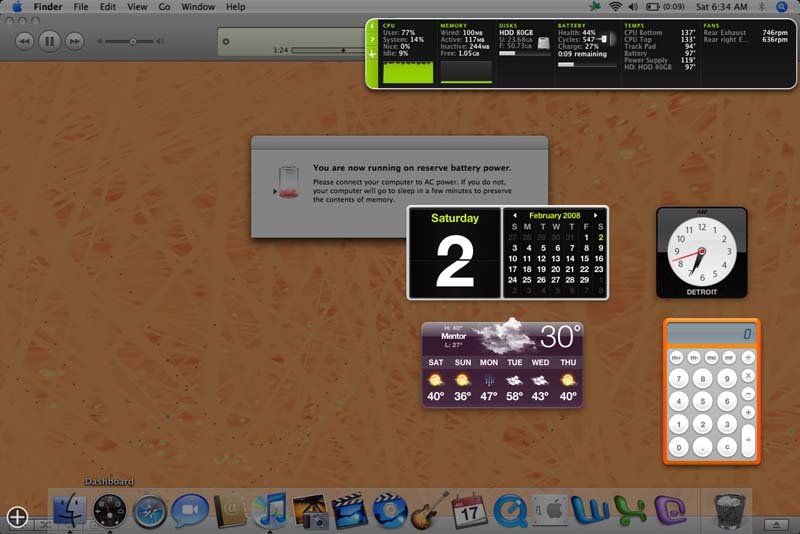The width and height of the screenshot is (800, 534).
Task: Select February 14 in the calendar widget
Action: (570, 259)
